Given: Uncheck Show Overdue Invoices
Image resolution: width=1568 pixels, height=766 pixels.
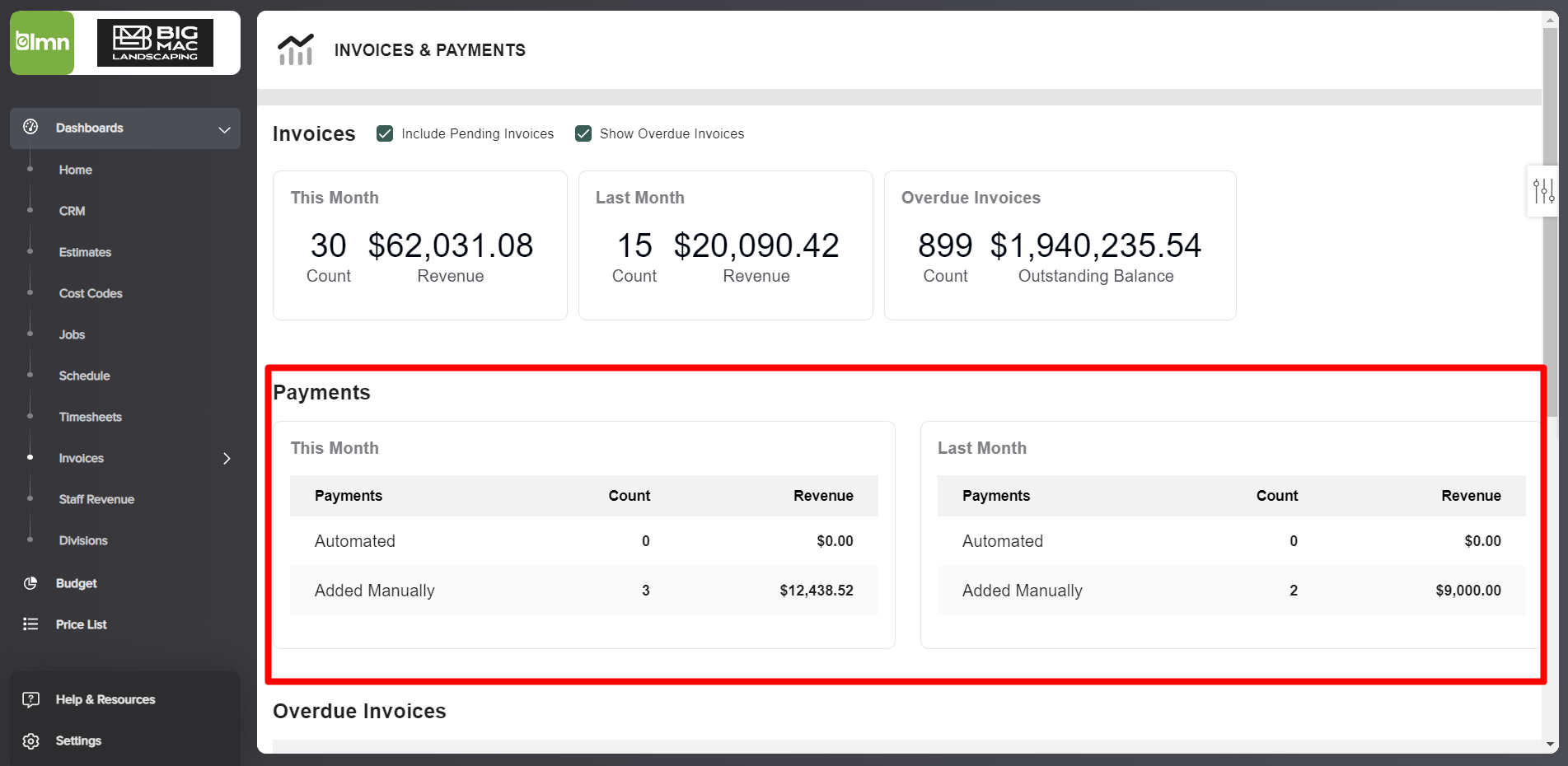Looking at the screenshot, I should pos(583,133).
